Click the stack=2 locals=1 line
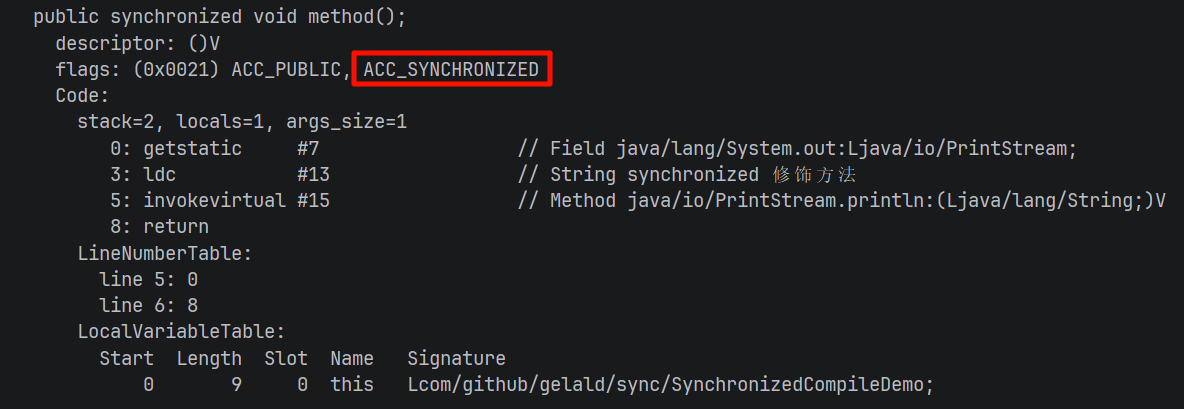The width and height of the screenshot is (1184, 409). pos(242,122)
